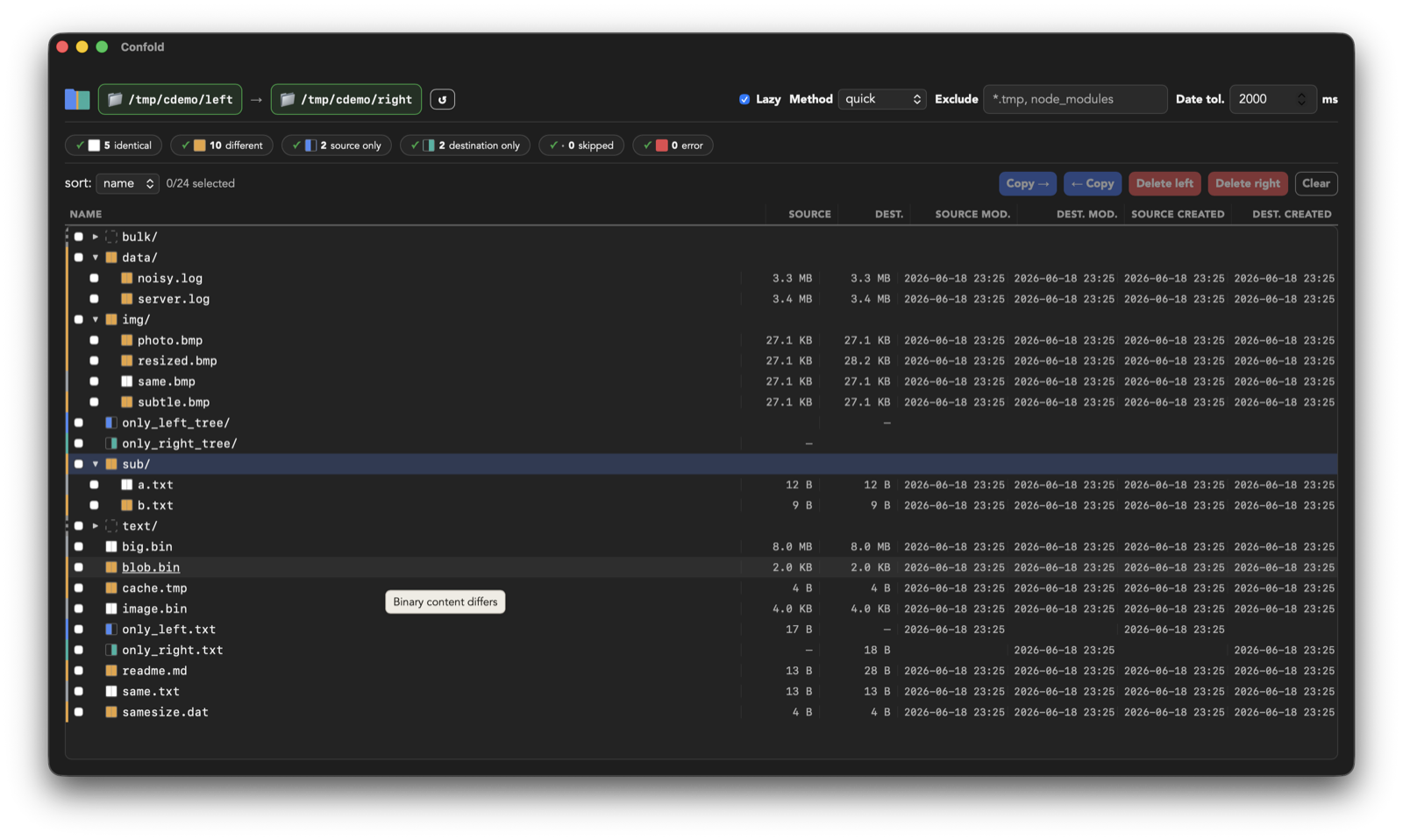Collapse the sub/ folder
The height and width of the screenshot is (840, 1403).
tap(96, 464)
